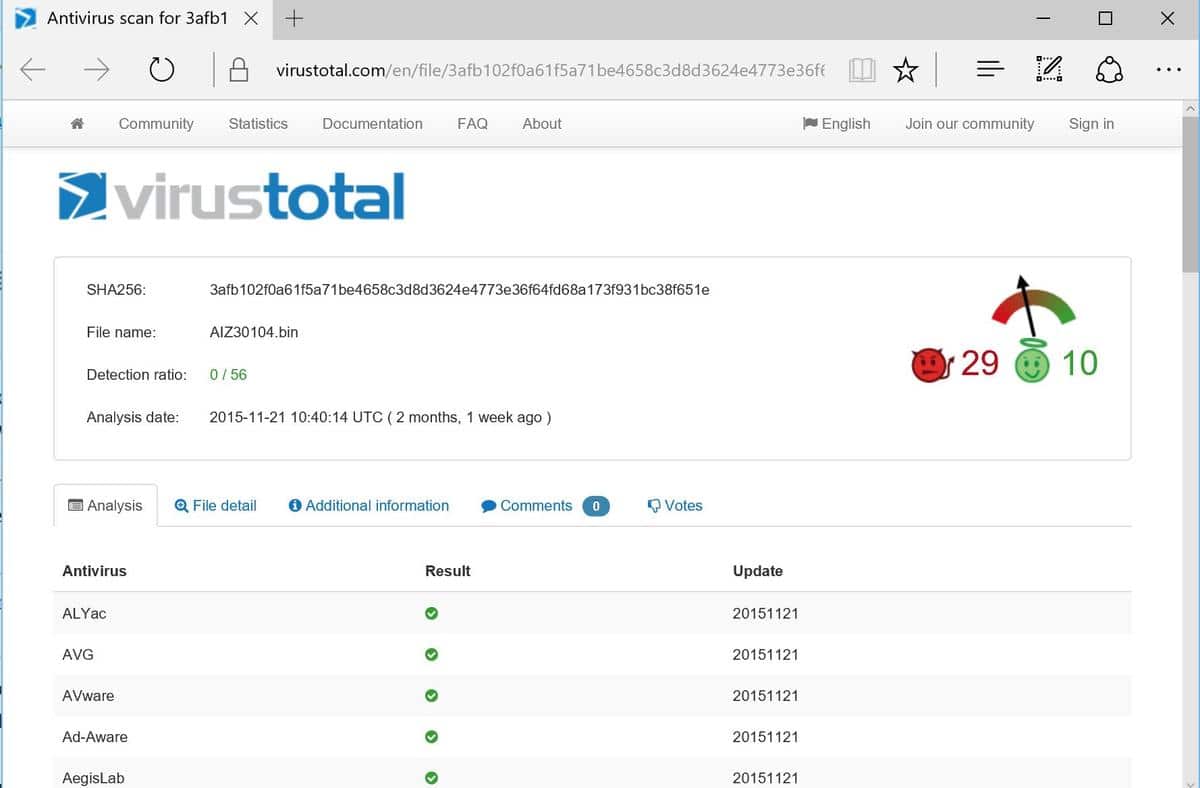Click the Sign in link
The width and height of the screenshot is (1200, 788).
[1091, 123]
